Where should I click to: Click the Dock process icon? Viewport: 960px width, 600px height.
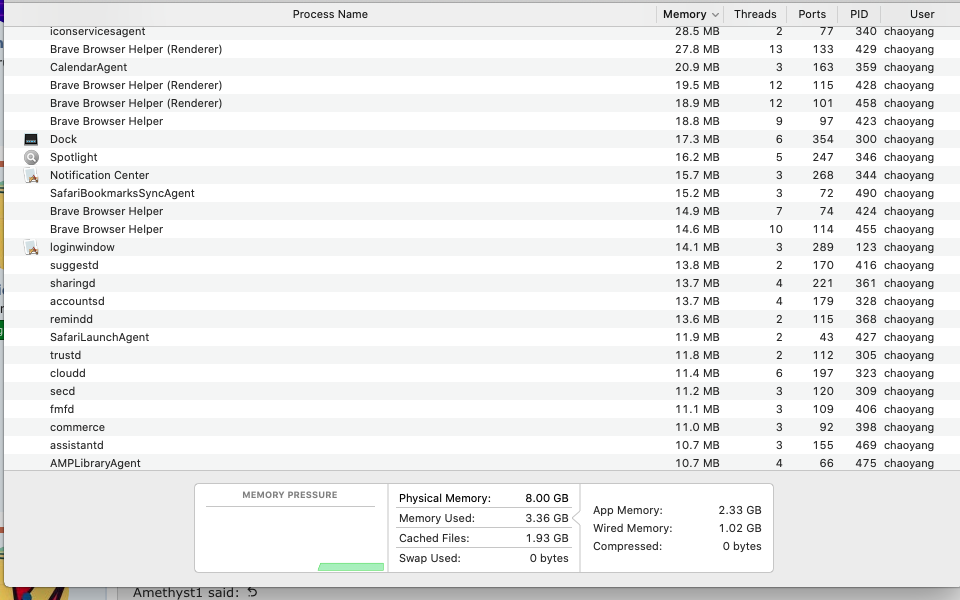click(31, 140)
